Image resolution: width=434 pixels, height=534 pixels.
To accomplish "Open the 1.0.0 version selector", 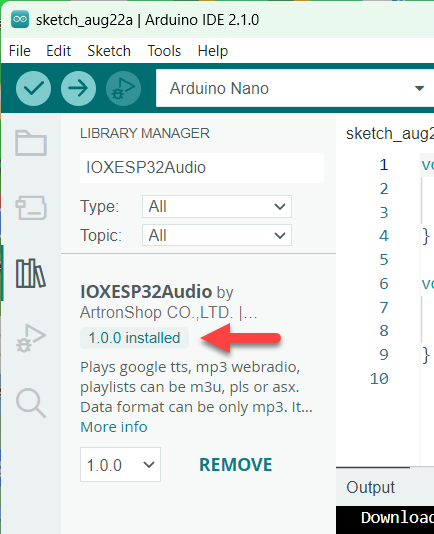I will pyautogui.click(x=120, y=465).
